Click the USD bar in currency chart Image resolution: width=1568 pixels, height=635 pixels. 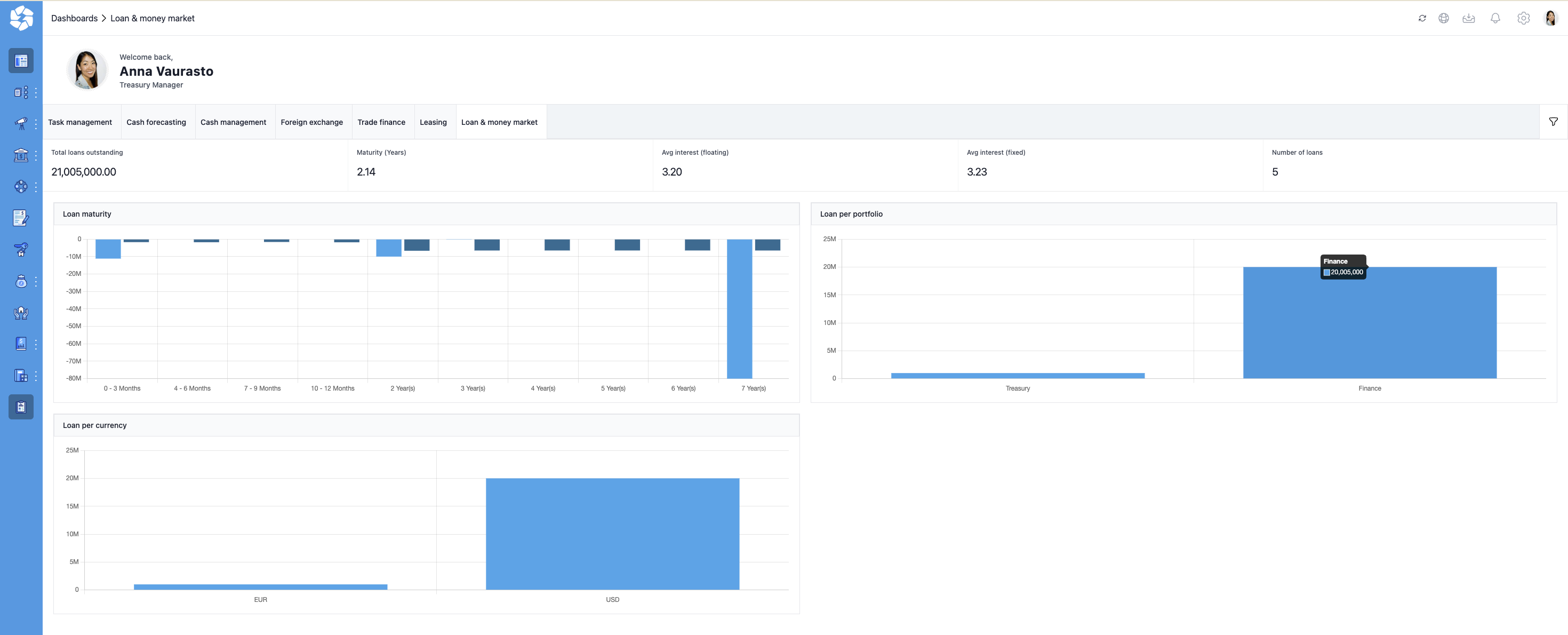pyautogui.click(x=612, y=533)
